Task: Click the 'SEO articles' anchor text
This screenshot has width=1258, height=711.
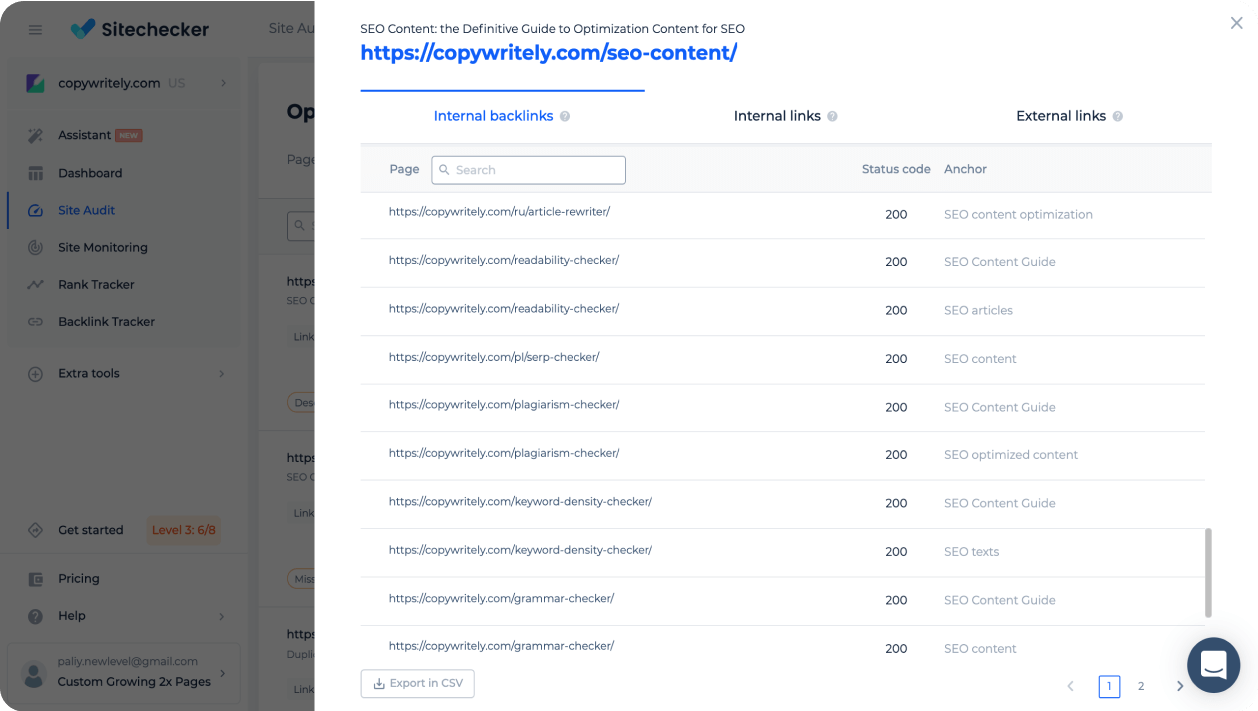Action: click(x=978, y=311)
